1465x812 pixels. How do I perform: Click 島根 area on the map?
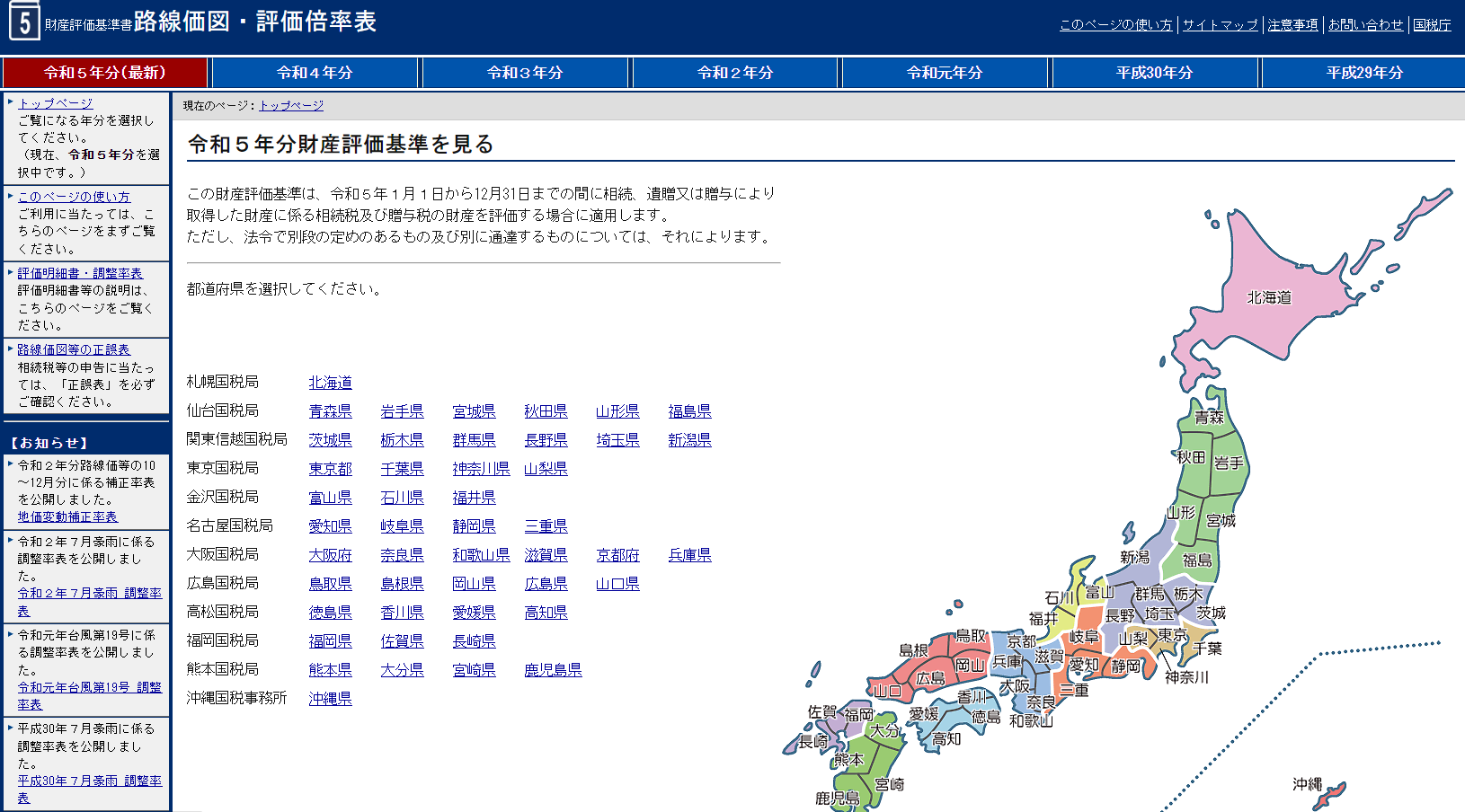(914, 650)
